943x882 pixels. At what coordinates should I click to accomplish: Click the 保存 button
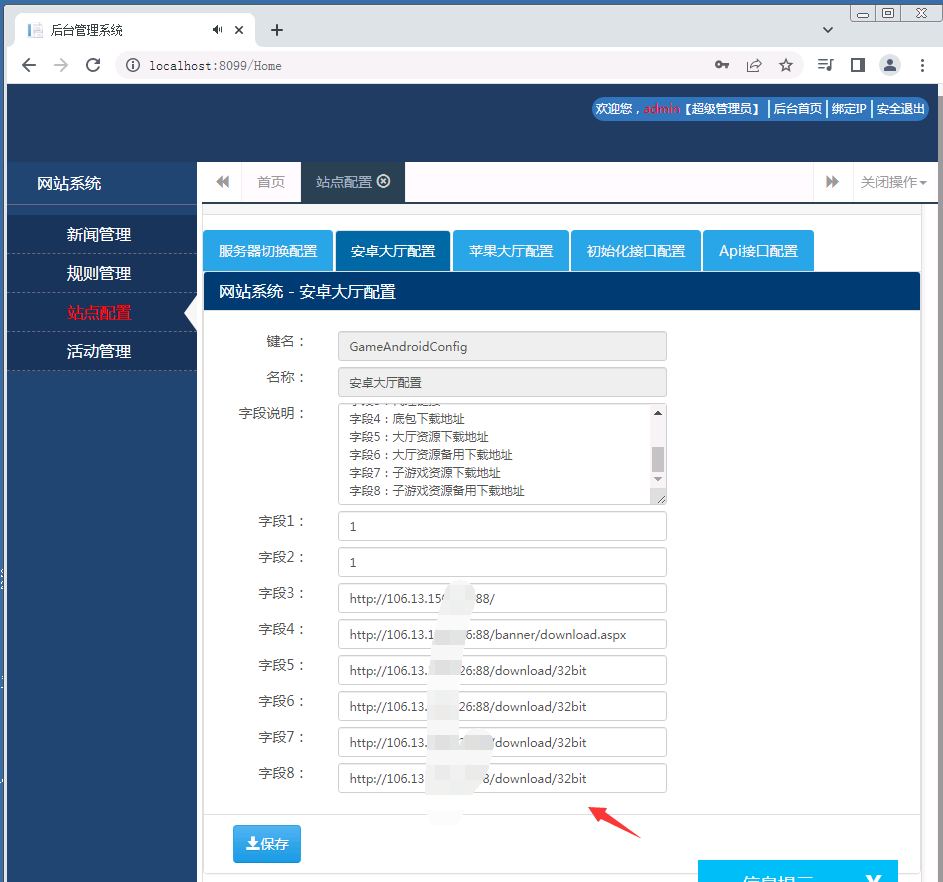(x=267, y=844)
